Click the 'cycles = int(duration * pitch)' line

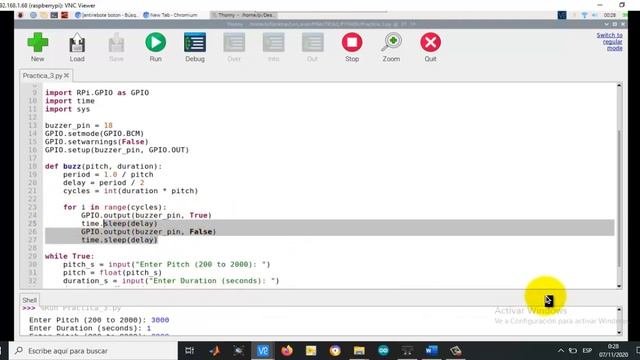(x=130, y=191)
